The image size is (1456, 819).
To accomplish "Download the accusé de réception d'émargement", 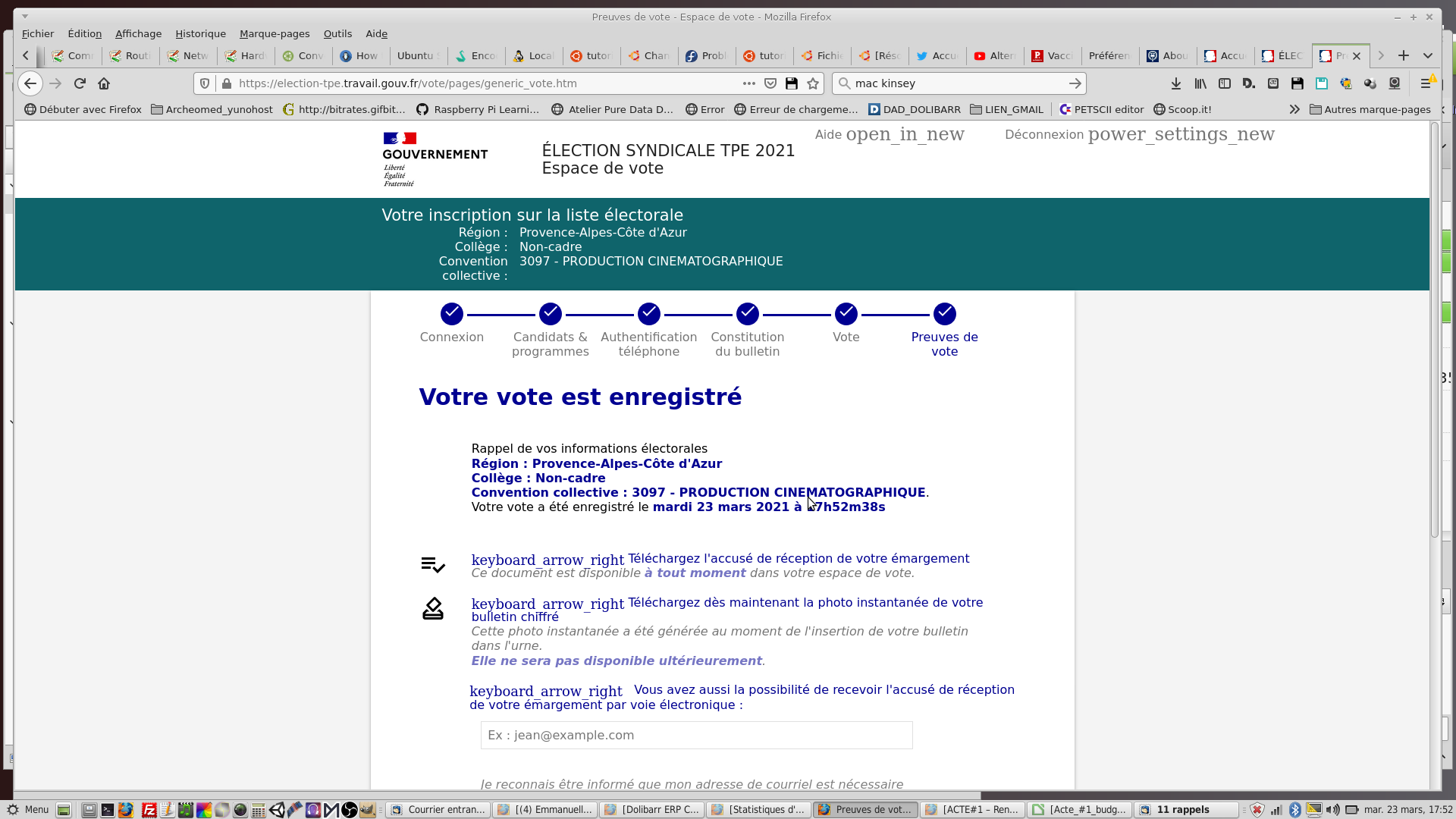I will click(798, 558).
